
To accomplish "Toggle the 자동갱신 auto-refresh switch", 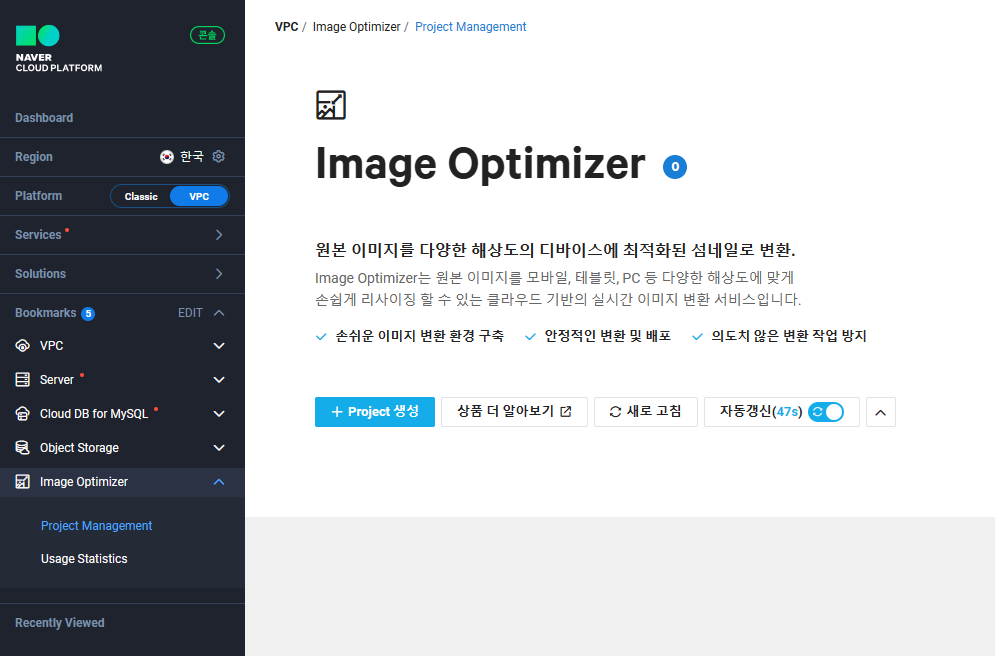I will coord(826,412).
